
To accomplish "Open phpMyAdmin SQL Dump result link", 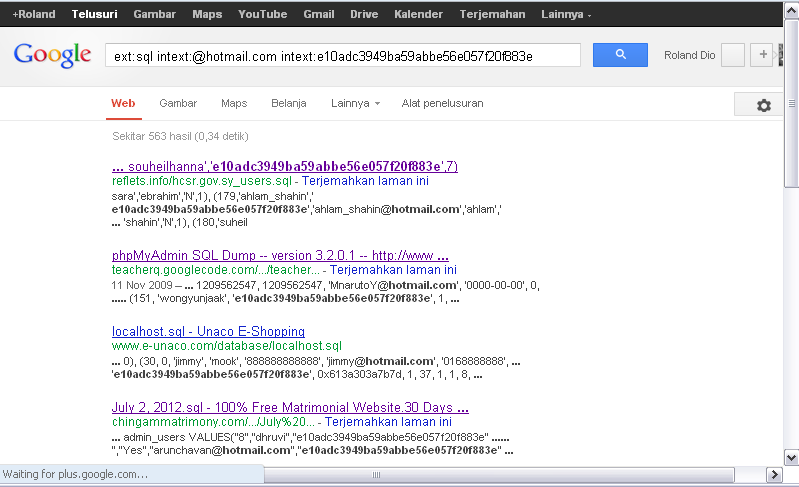I will click(x=280, y=255).
